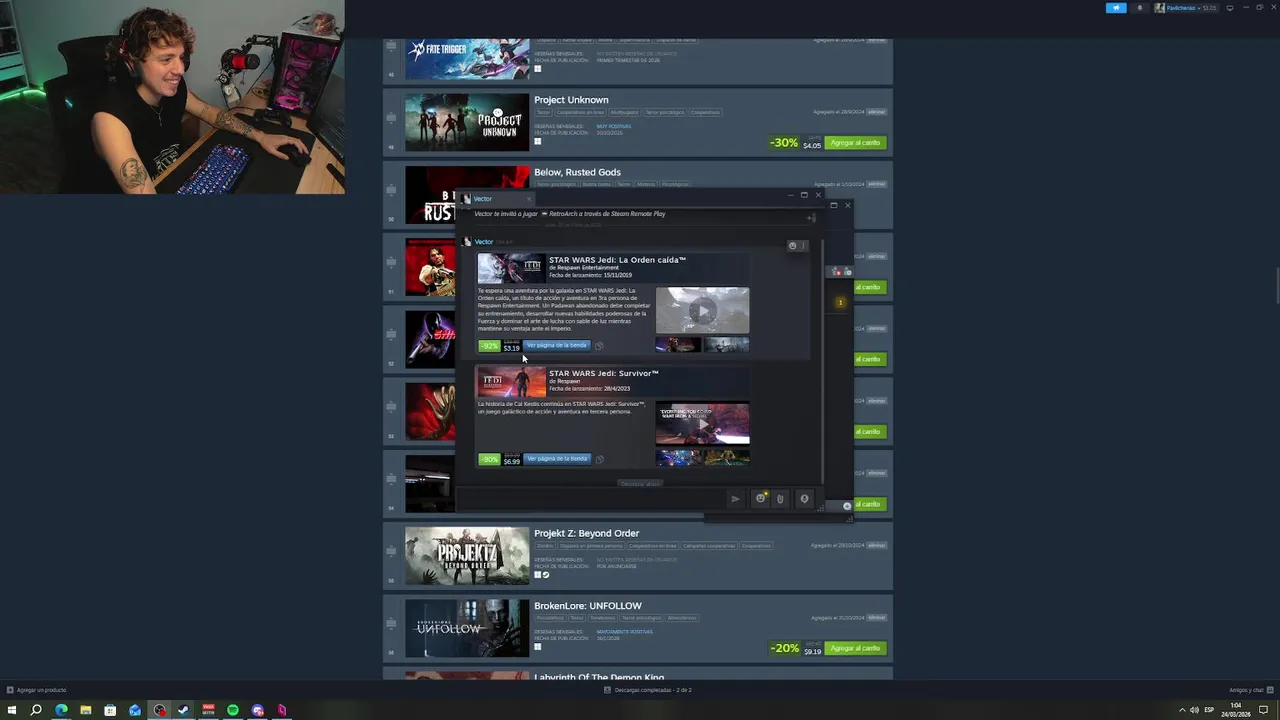This screenshot has height=720, width=1280.
Task: Add BrokenLore: UNFOLLOW to the cart
Action: (x=855, y=648)
